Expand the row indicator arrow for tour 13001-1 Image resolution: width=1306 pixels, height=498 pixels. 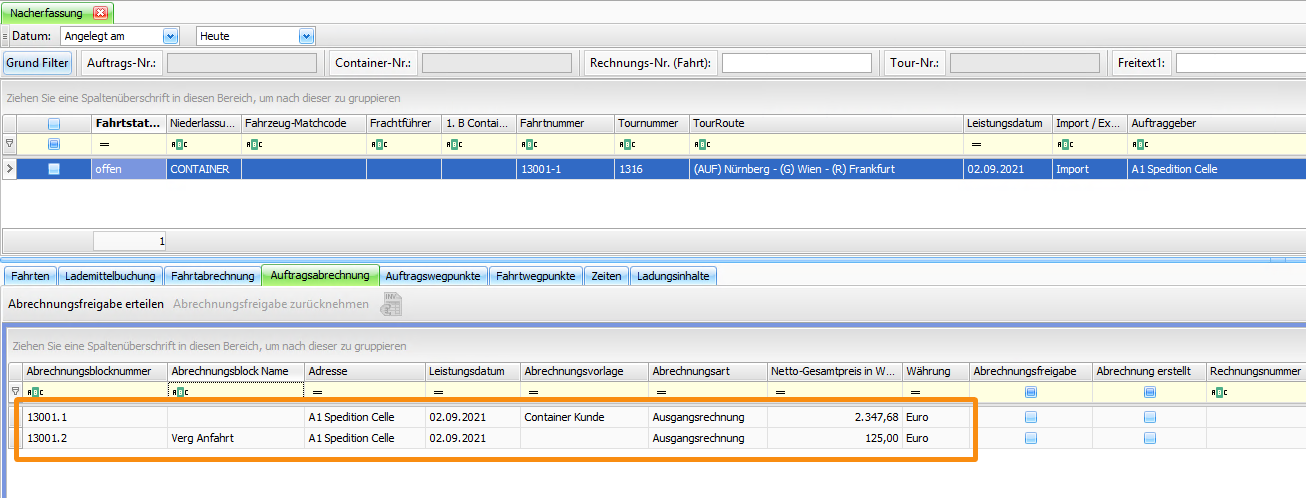click(10, 169)
